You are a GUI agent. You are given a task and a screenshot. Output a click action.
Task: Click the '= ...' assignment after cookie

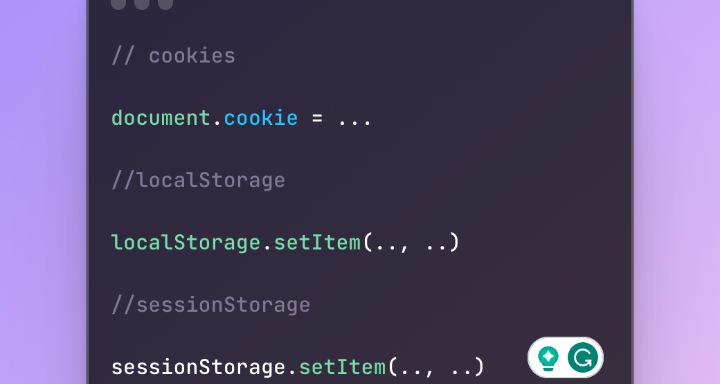pos(342,119)
